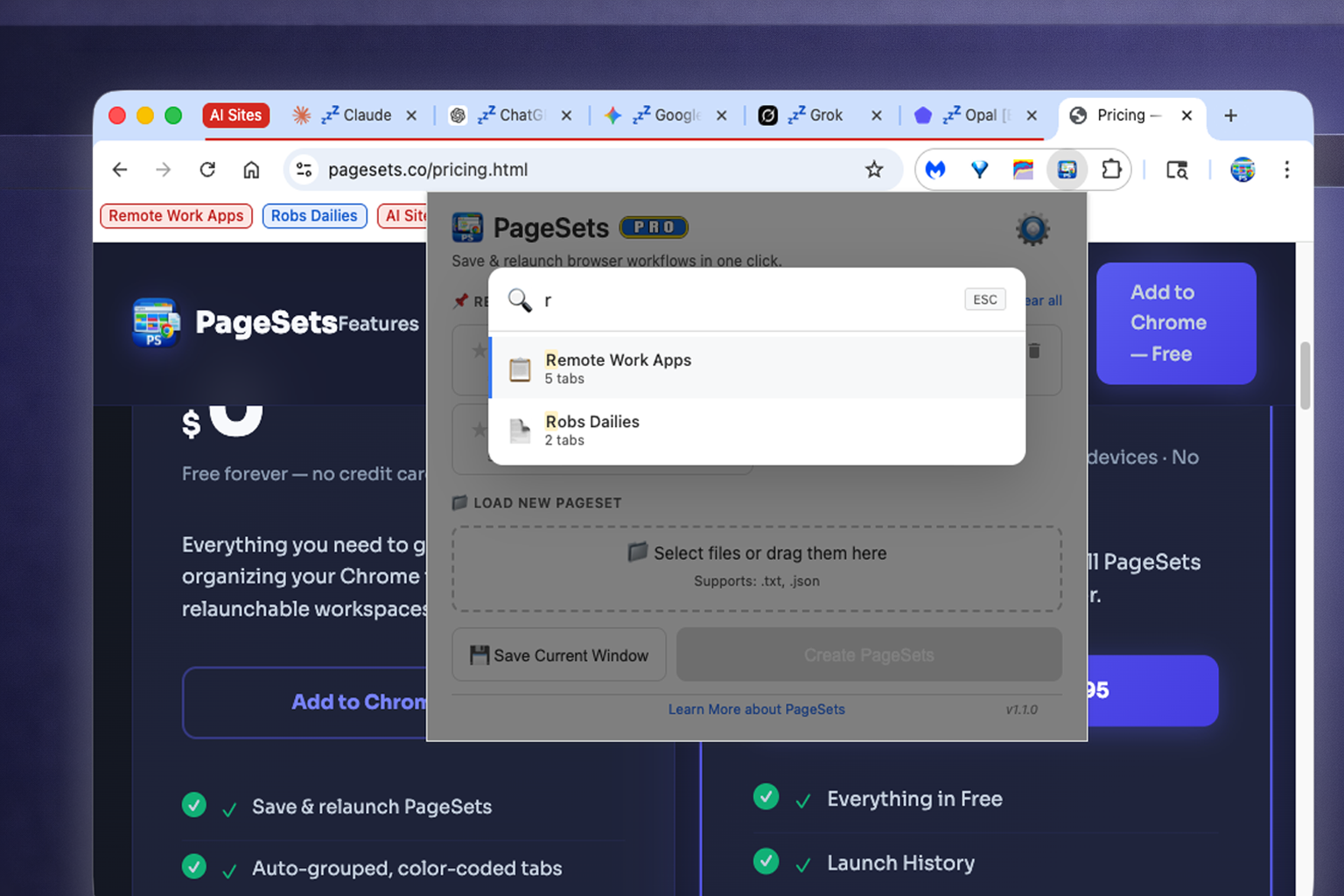Expand the Robs Dailies saved group
The image size is (1344, 896).
click(314, 216)
